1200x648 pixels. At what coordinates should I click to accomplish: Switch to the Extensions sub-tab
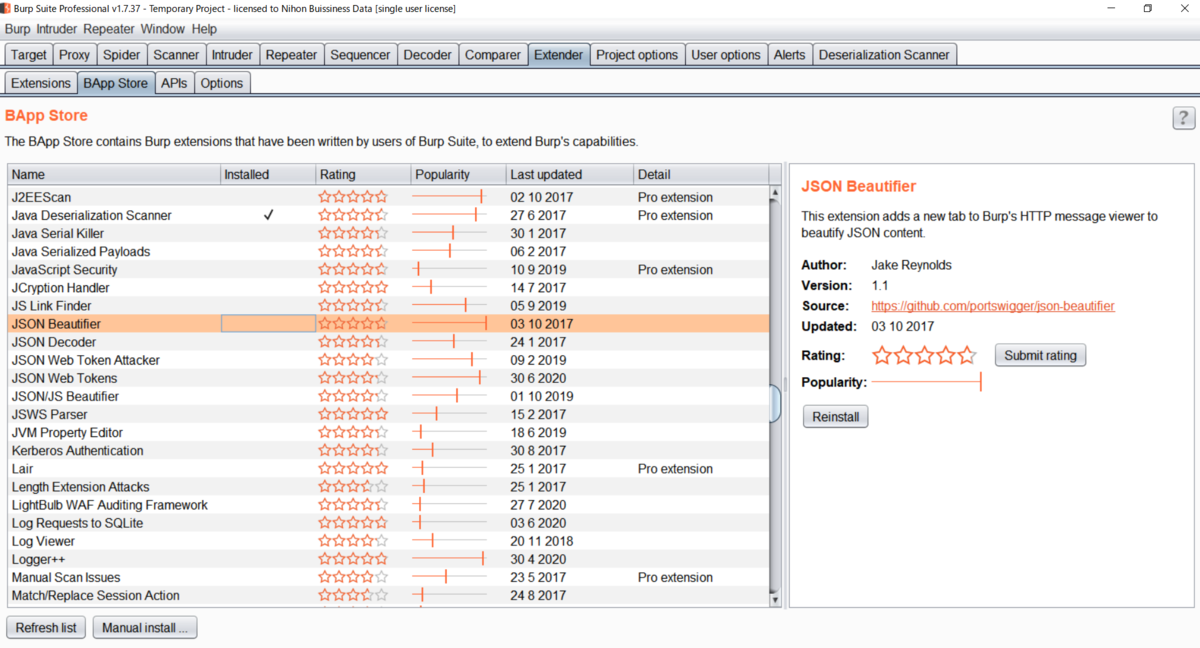click(41, 83)
